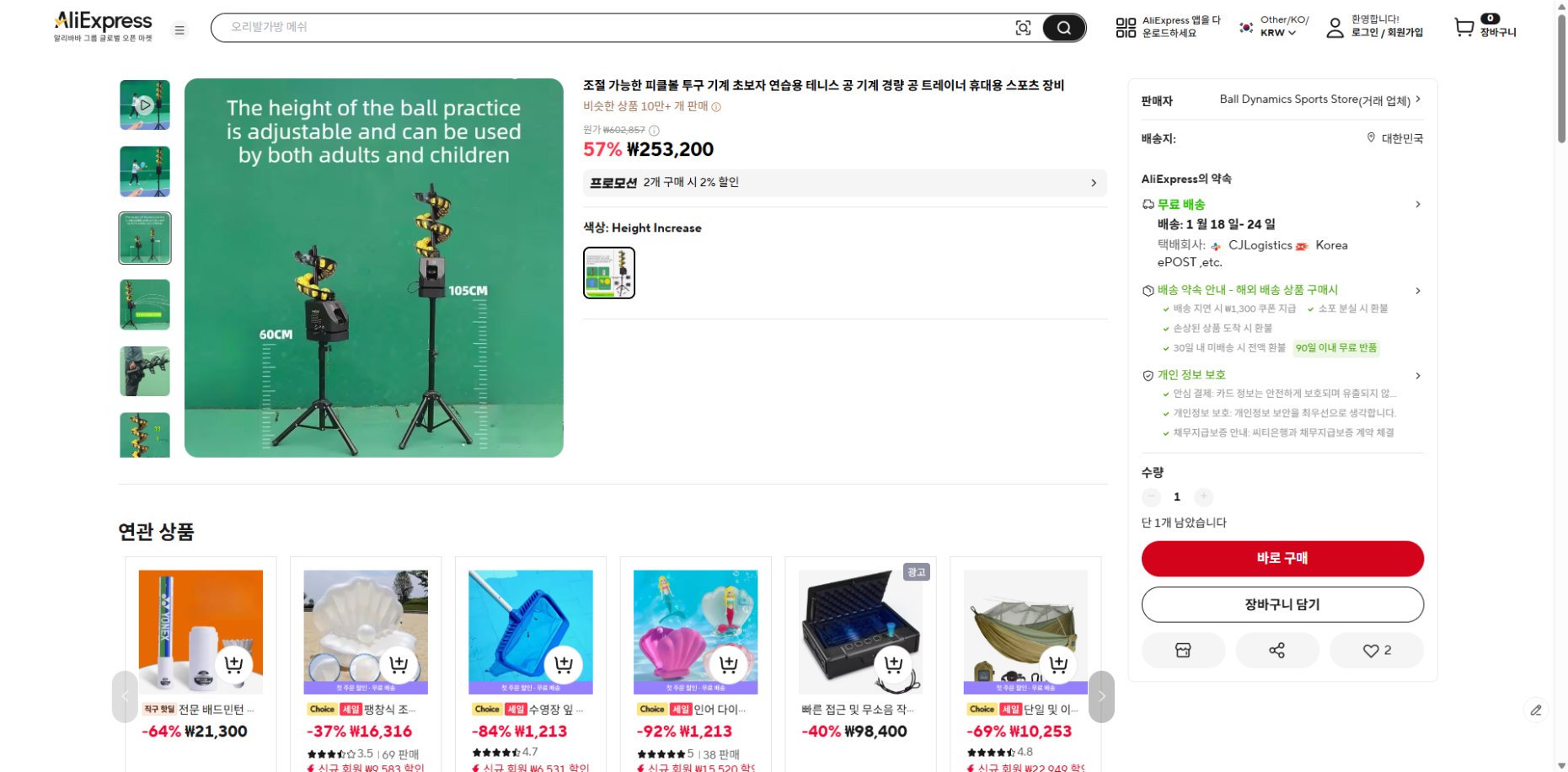Open the hamburger category menu
The image size is (1568, 772).
179,30
